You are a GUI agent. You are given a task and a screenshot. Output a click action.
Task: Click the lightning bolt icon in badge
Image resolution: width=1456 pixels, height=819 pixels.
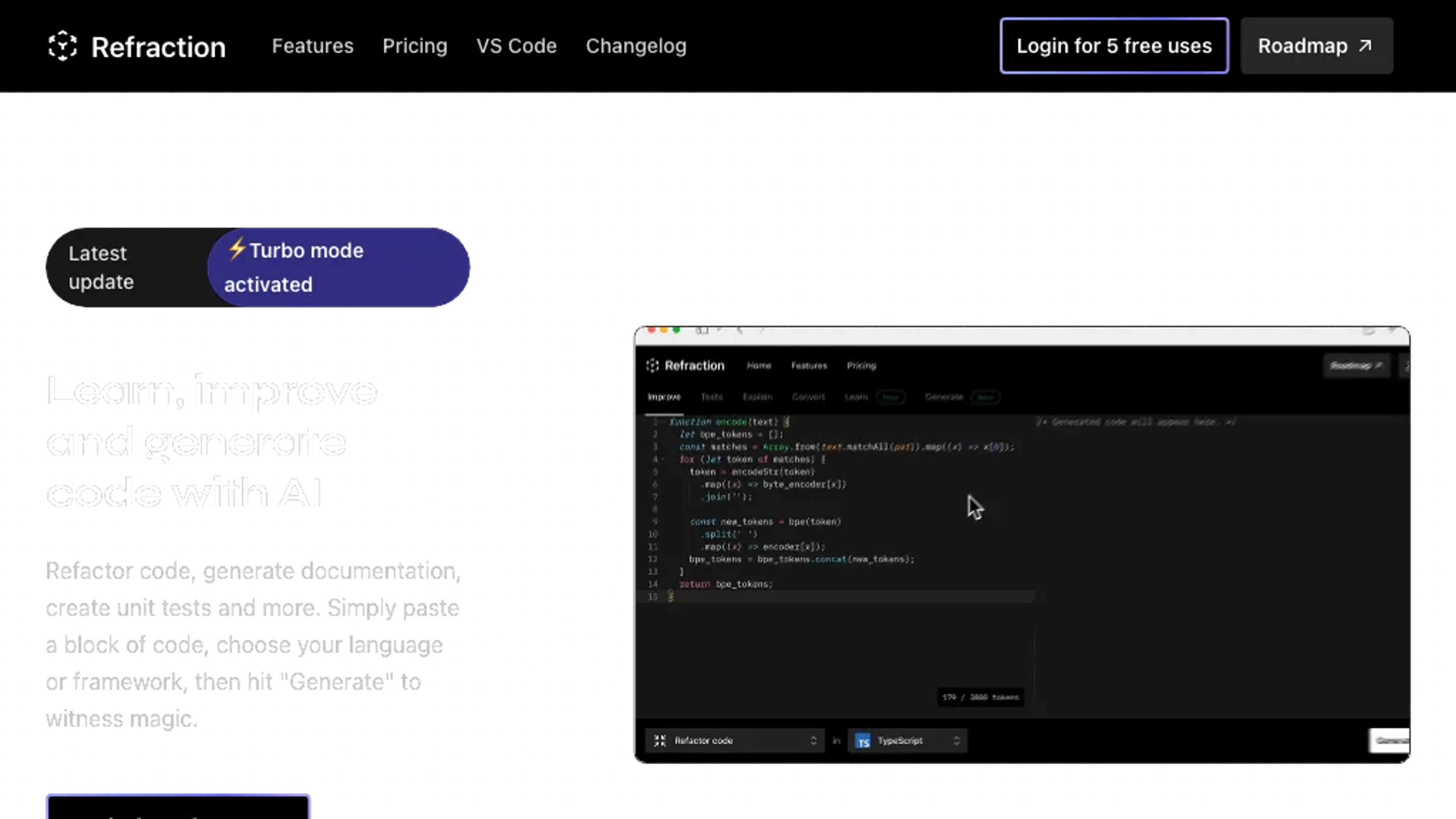[x=237, y=249]
